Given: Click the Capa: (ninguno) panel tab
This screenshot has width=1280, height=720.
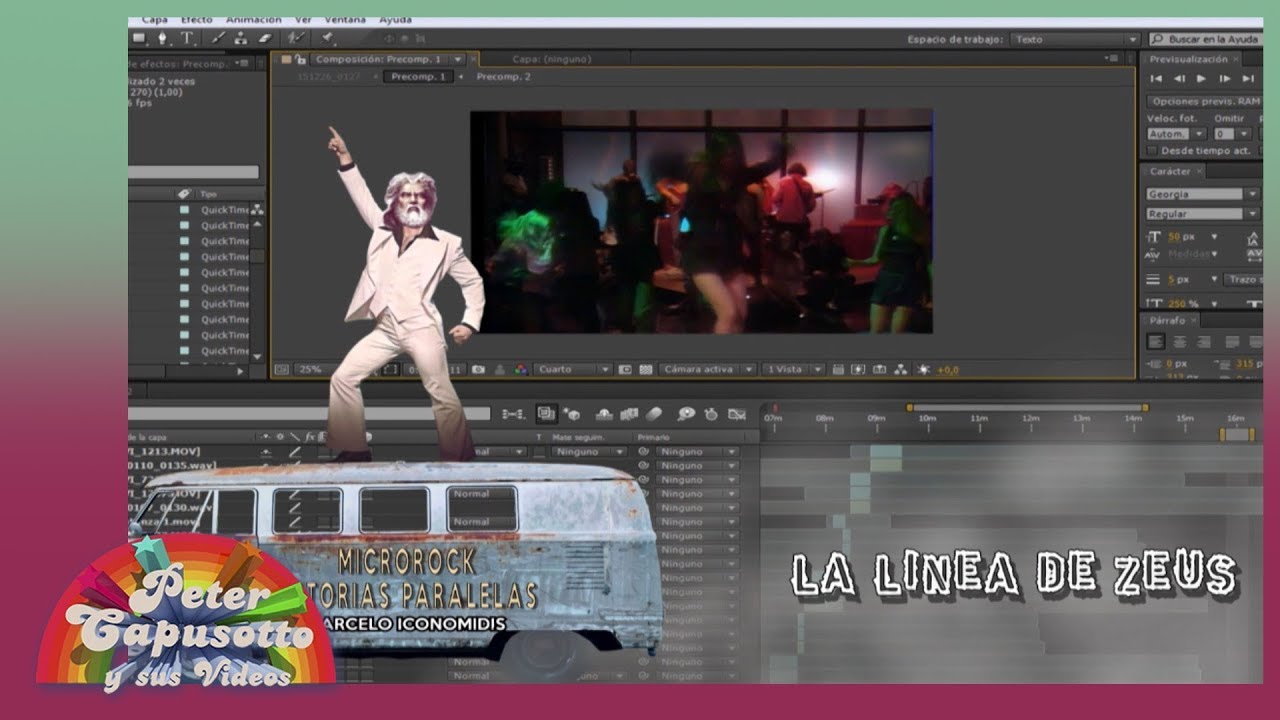Looking at the screenshot, I should (x=551, y=59).
